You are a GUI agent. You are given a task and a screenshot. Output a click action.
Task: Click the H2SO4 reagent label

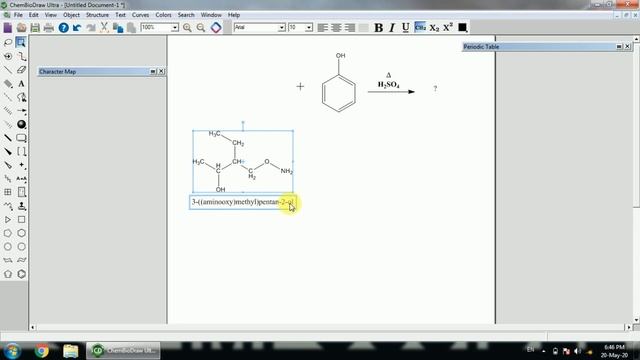pos(389,84)
